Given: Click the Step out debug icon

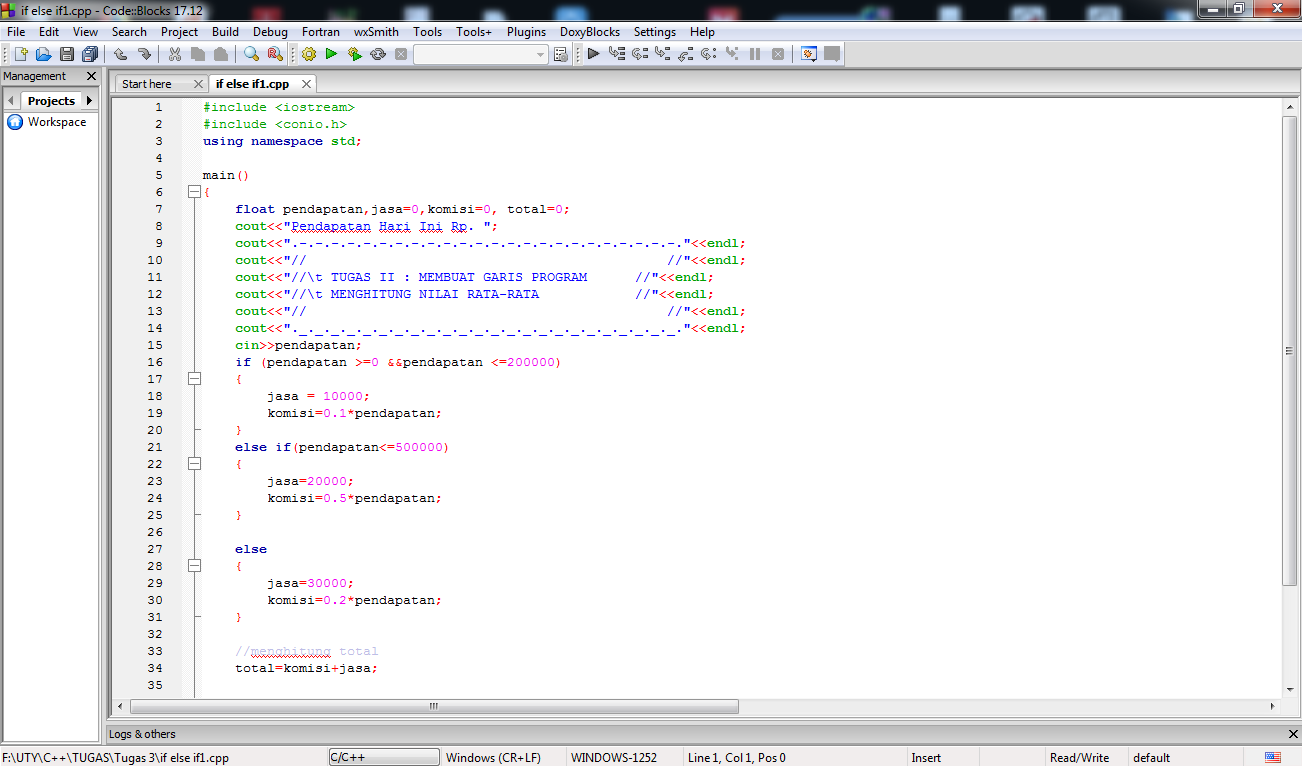Looking at the screenshot, I should pos(686,54).
